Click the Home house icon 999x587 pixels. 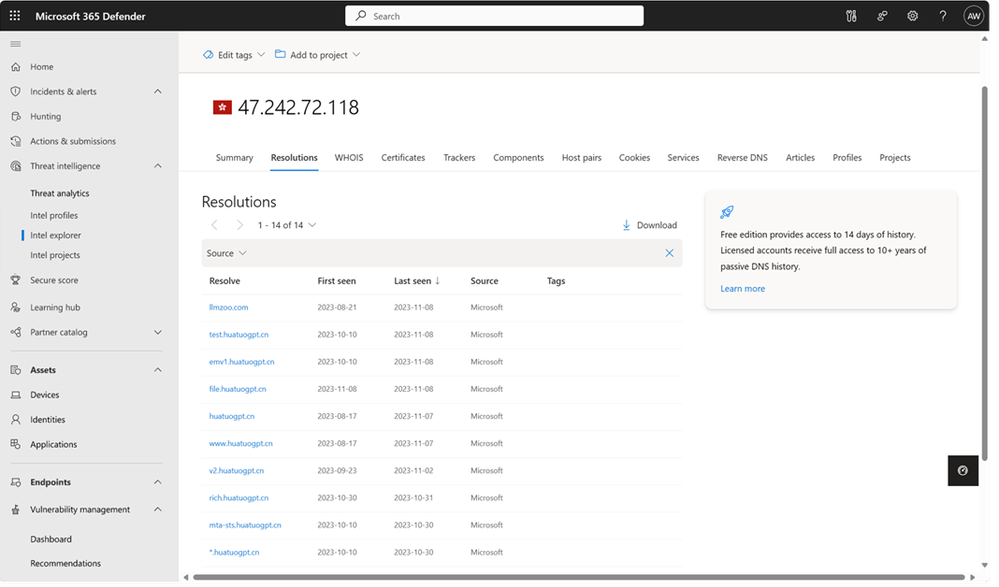coord(16,67)
